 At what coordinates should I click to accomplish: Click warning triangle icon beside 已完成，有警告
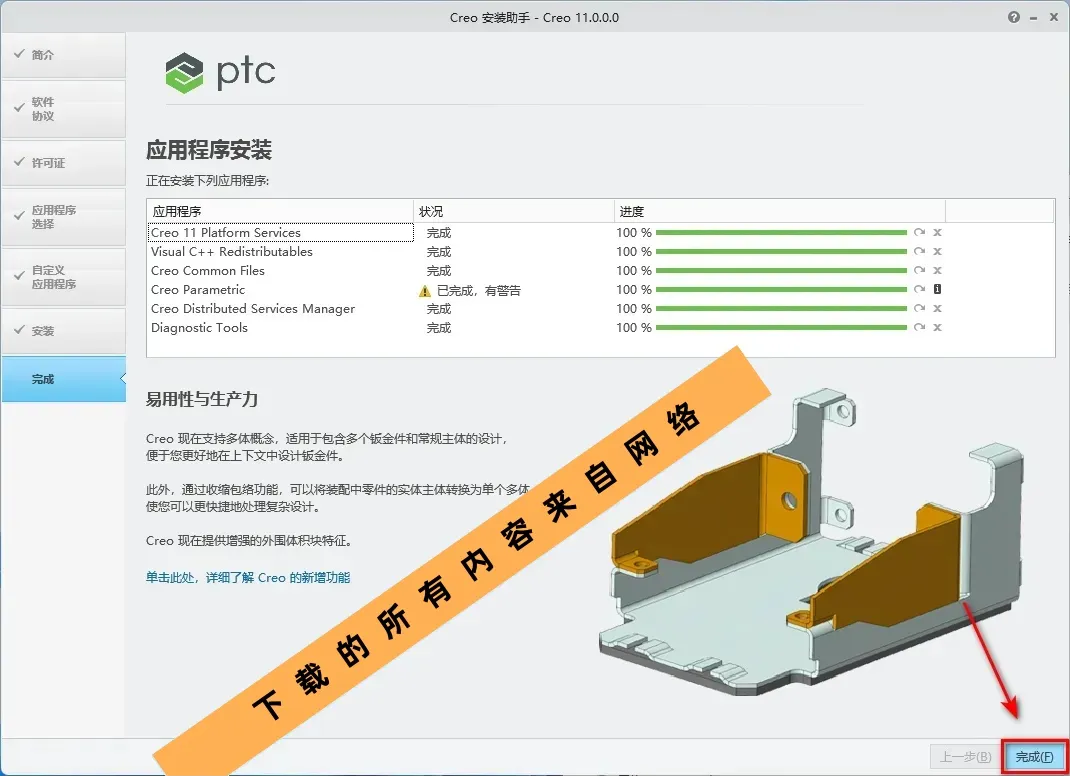(425, 292)
